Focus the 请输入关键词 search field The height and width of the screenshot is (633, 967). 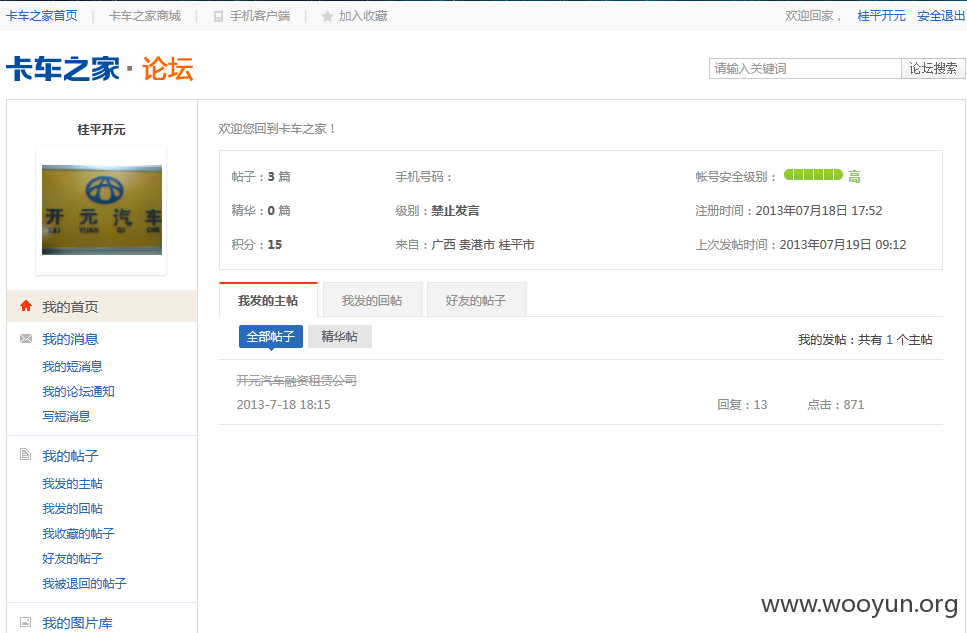[805, 68]
